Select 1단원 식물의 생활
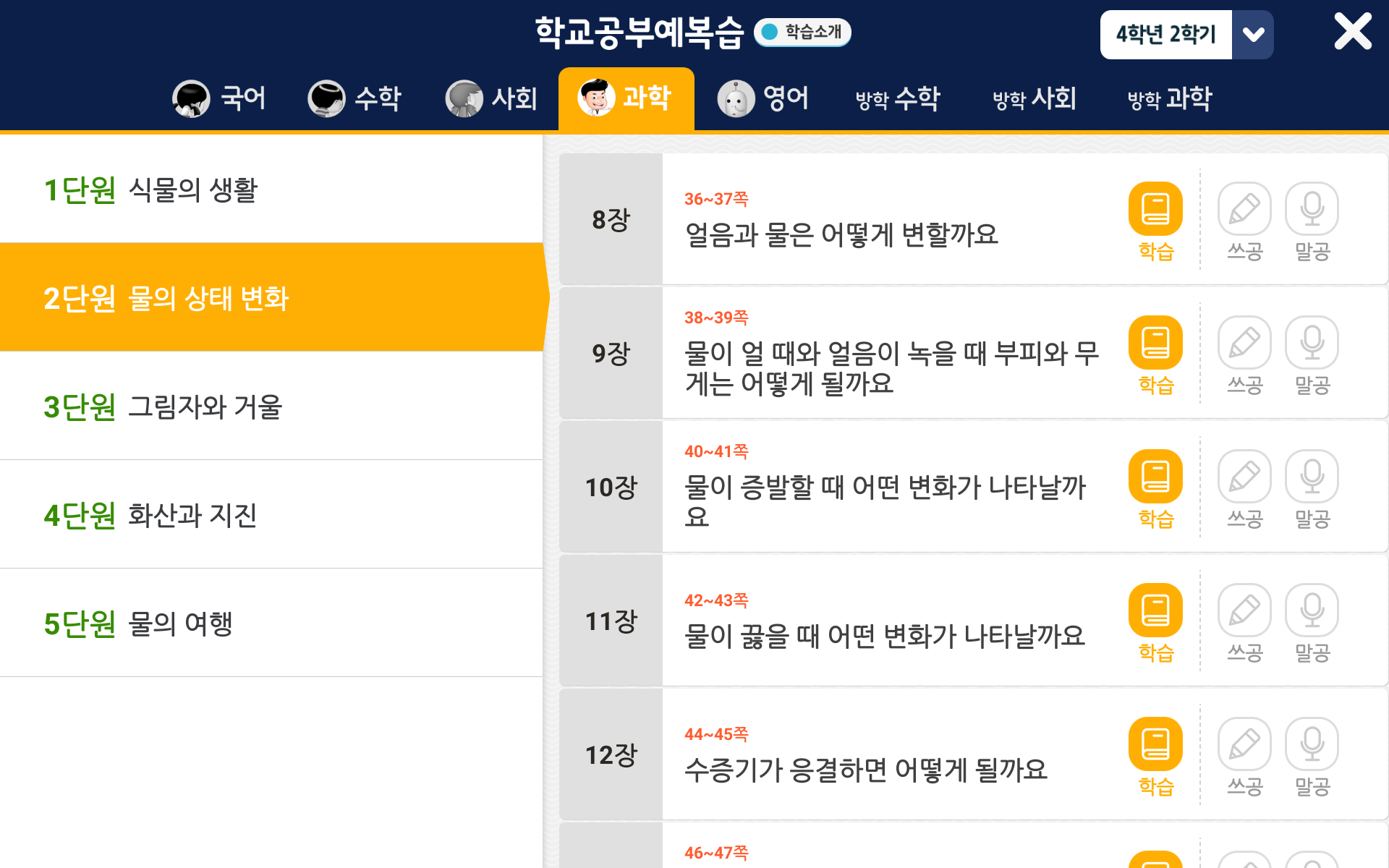The width and height of the screenshot is (1389, 868). click(x=271, y=190)
